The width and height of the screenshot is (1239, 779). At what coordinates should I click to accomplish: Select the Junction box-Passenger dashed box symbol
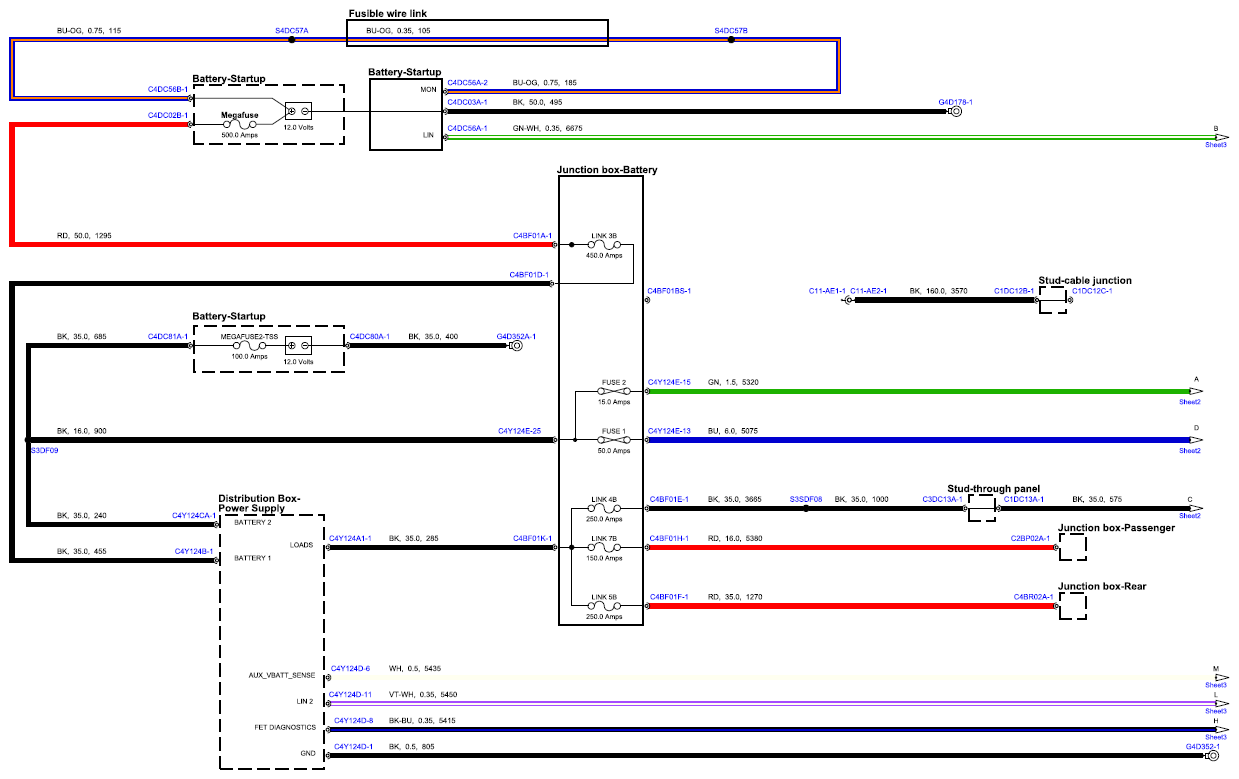click(x=1072, y=548)
